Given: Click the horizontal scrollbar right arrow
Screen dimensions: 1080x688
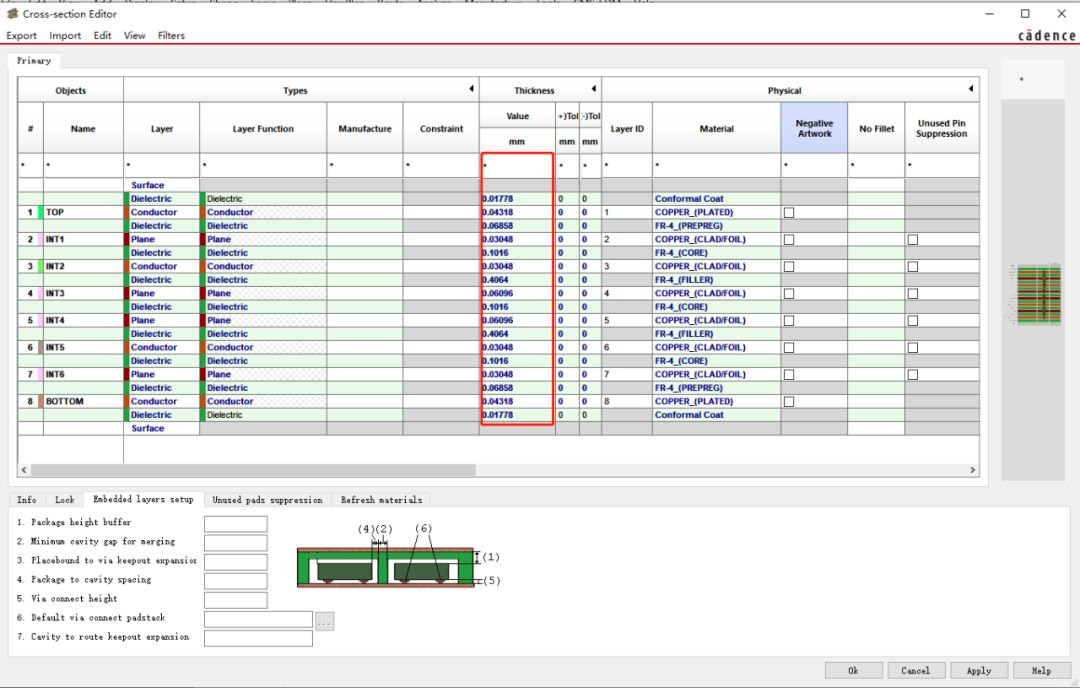Looking at the screenshot, I should click(972, 470).
